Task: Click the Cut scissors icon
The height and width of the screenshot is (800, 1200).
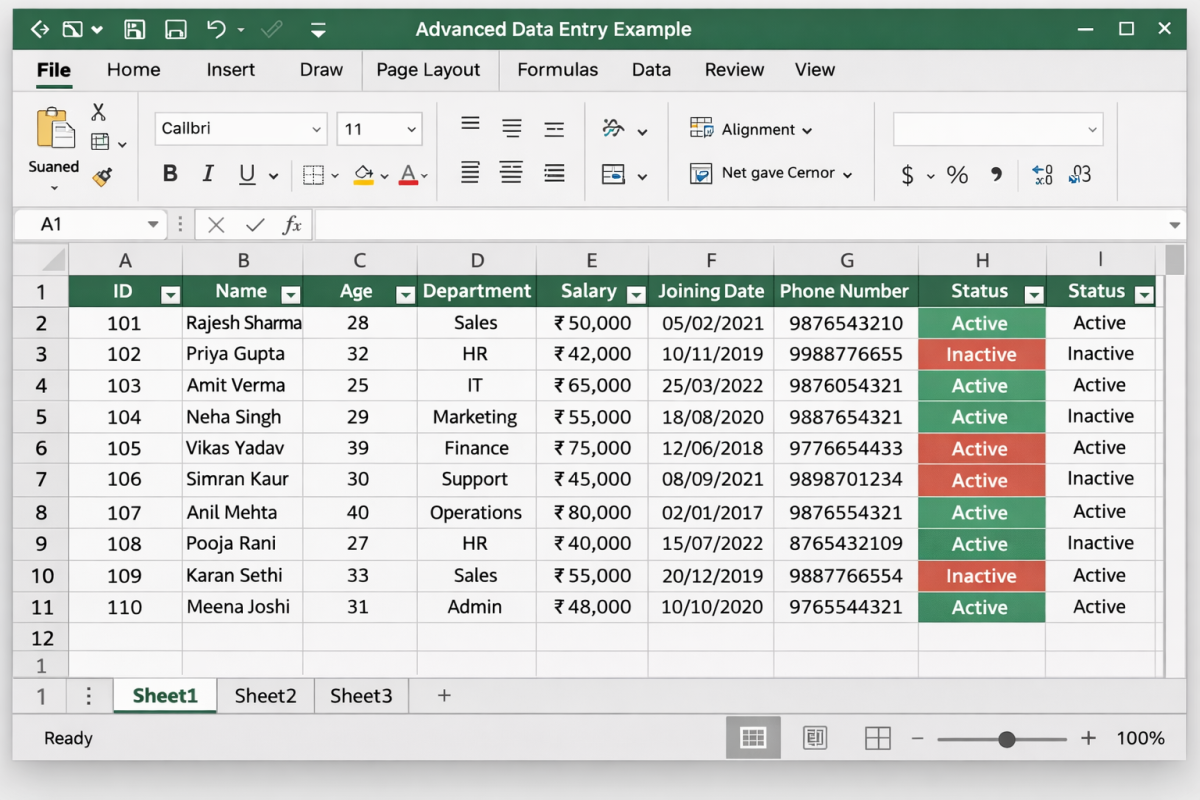Action: (99, 112)
